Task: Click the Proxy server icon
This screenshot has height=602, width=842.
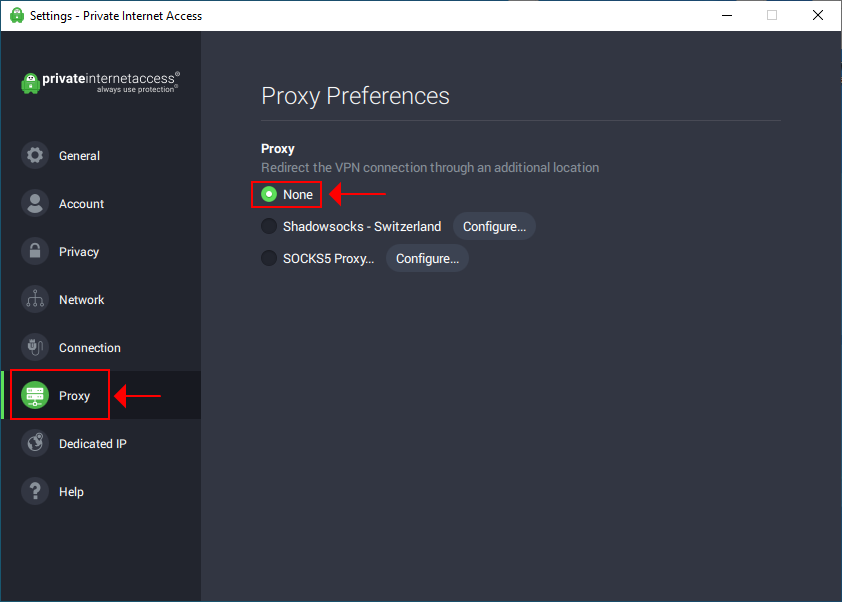Action: point(35,396)
